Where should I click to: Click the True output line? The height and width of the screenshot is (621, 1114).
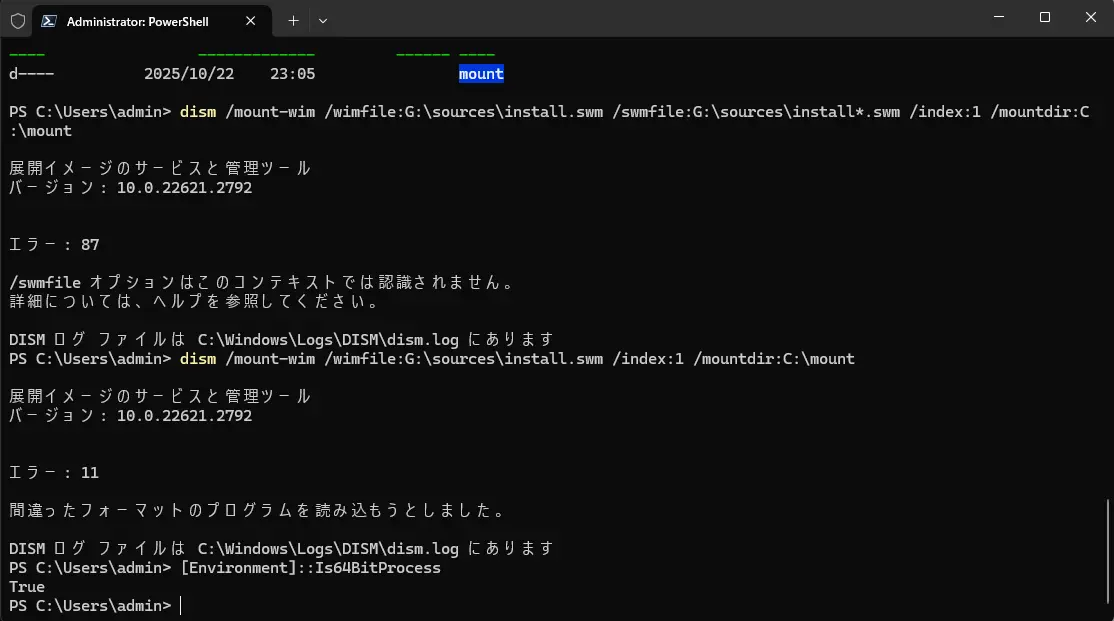(x=26, y=586)
